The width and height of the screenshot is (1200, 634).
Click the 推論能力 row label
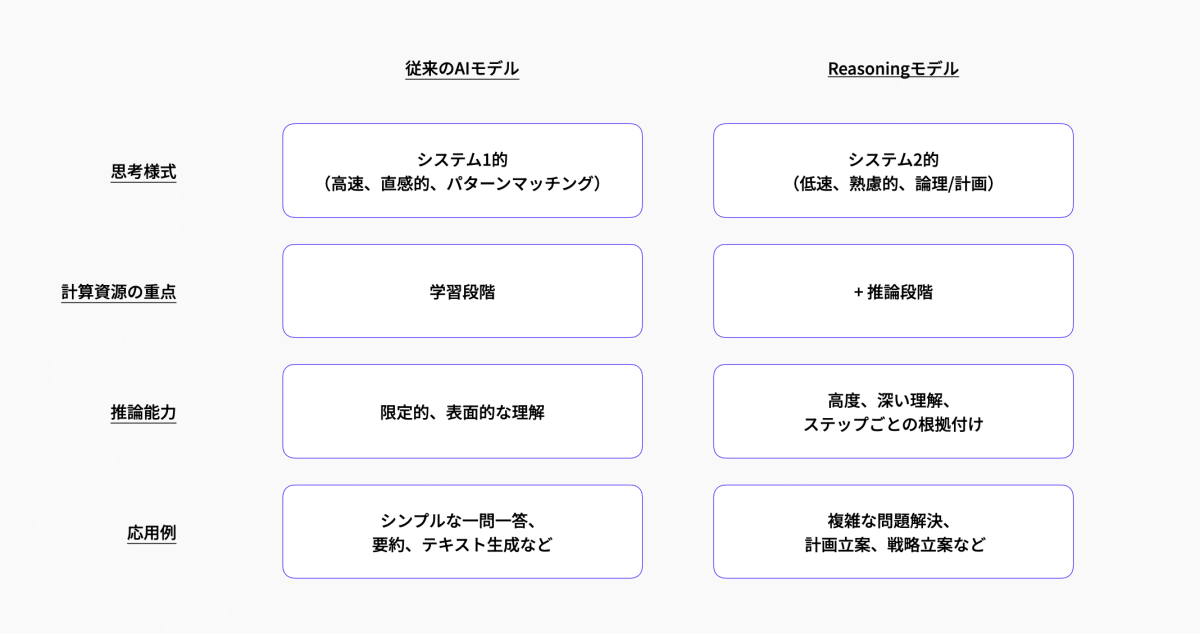pyautogui.click(x=143, y=412)
